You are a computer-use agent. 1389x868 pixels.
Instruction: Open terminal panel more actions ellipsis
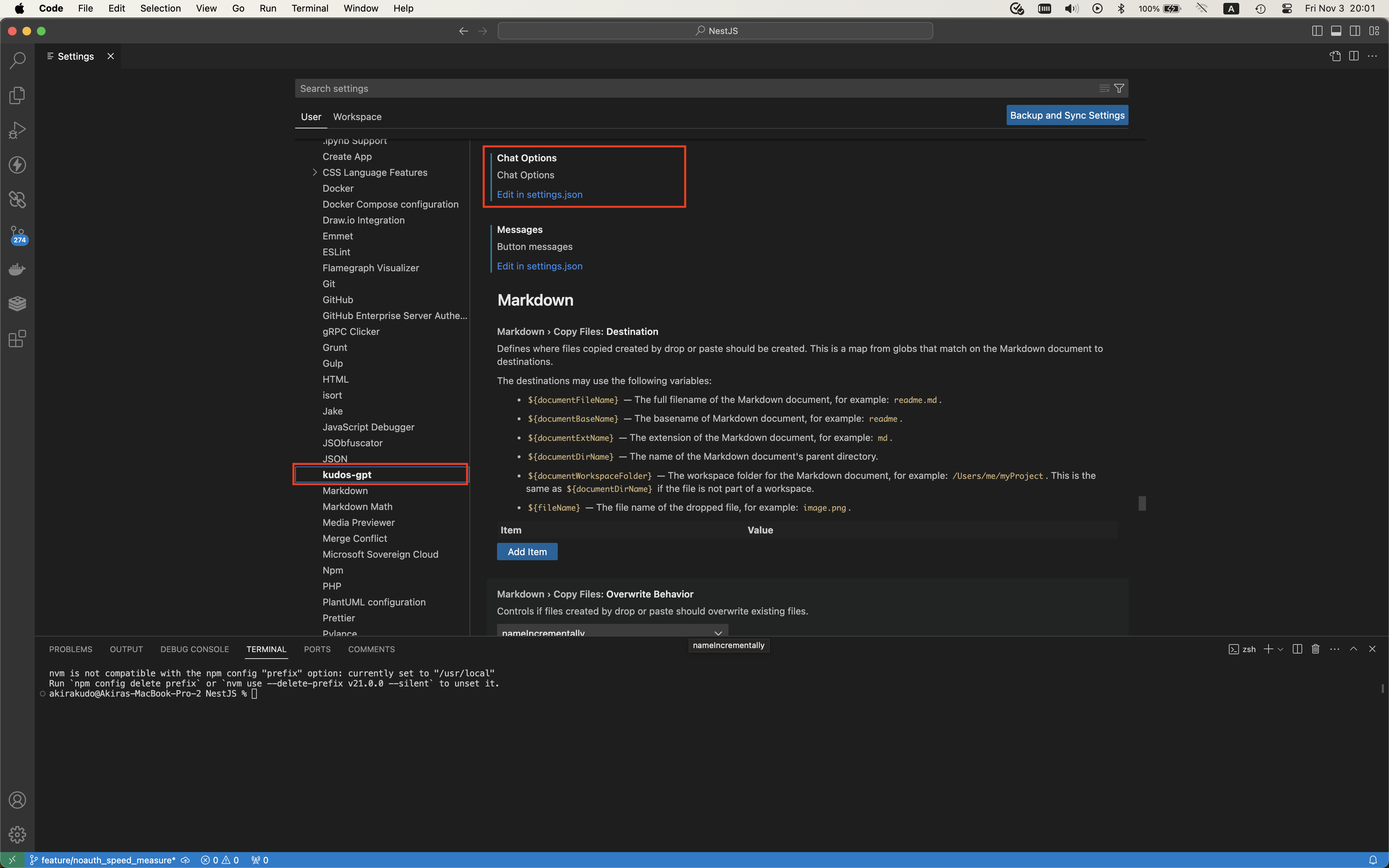pyautogui.click(x=1334, y=649)
